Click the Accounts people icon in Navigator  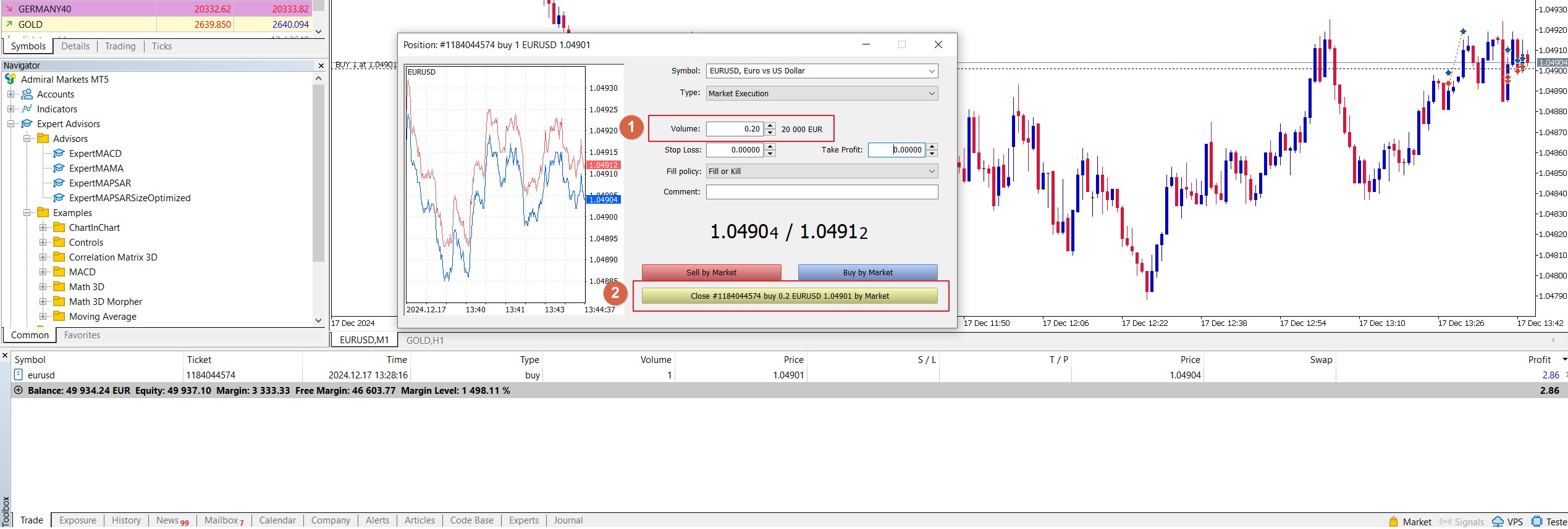(x=27, y=94)
